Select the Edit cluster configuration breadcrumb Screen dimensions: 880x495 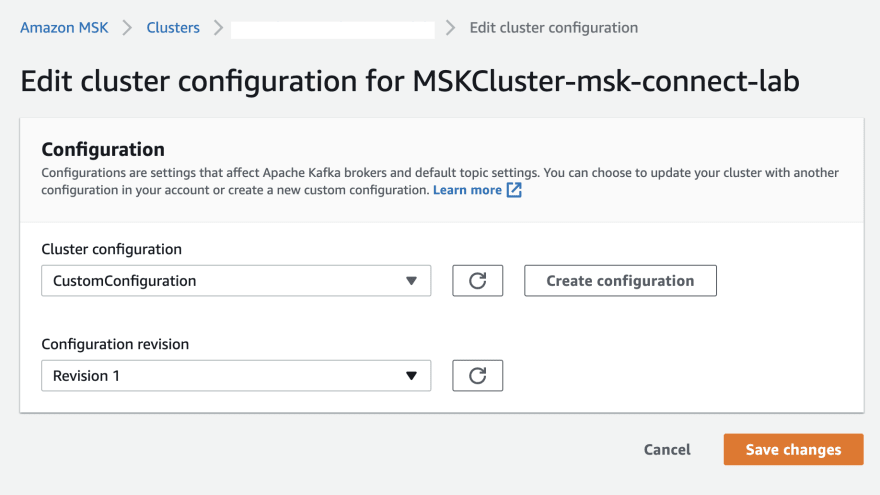pos(553,28)
